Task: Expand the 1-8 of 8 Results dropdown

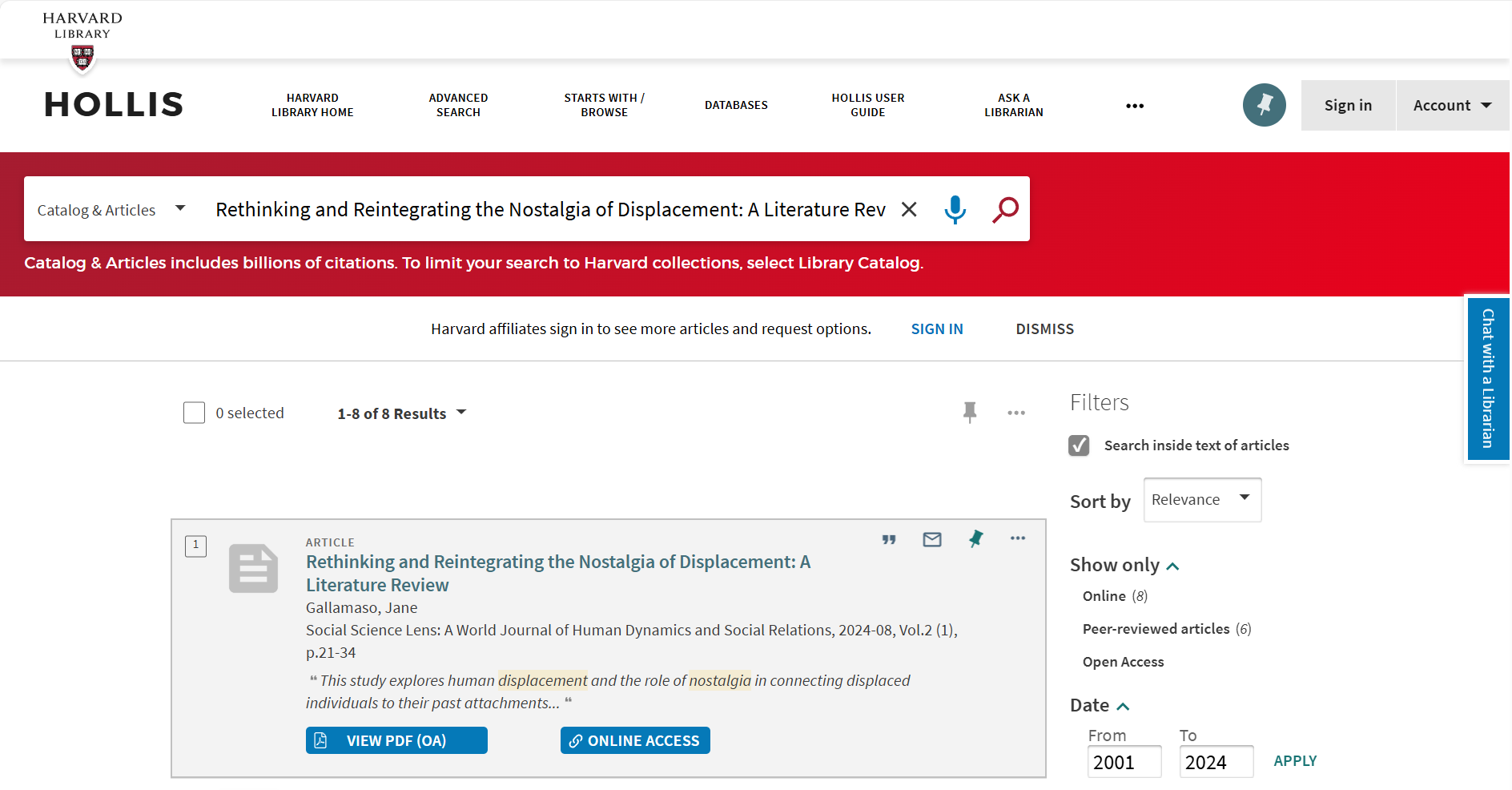Action: (x=401, y=413)
